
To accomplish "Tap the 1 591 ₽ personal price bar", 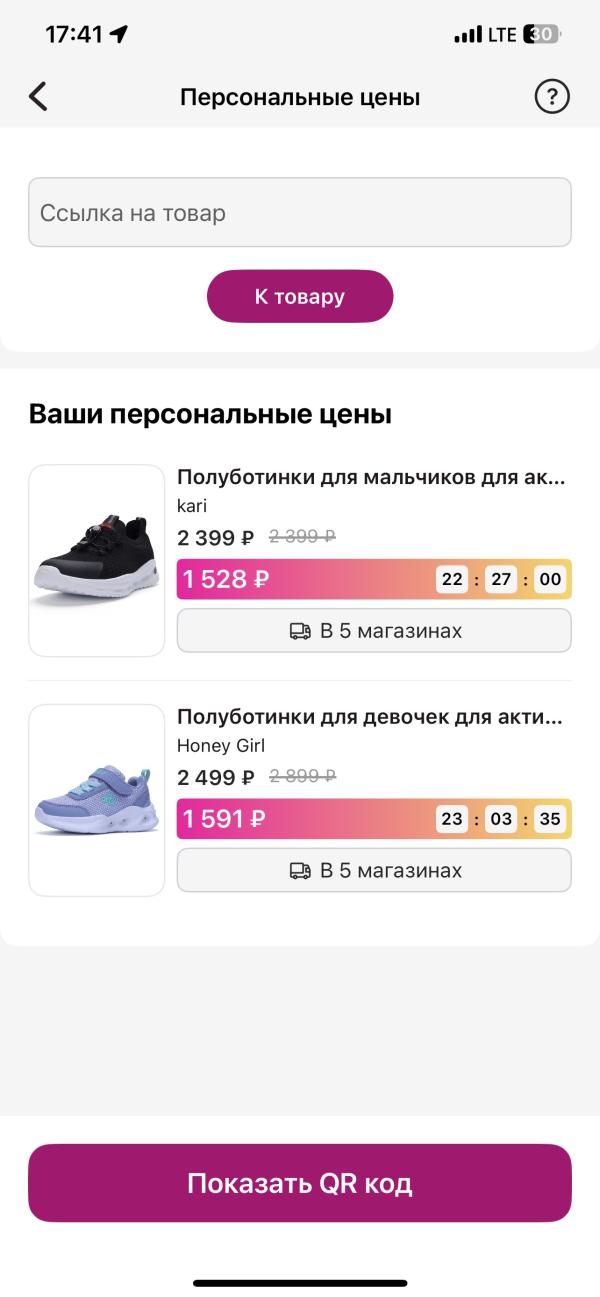I will coord(300,819).
